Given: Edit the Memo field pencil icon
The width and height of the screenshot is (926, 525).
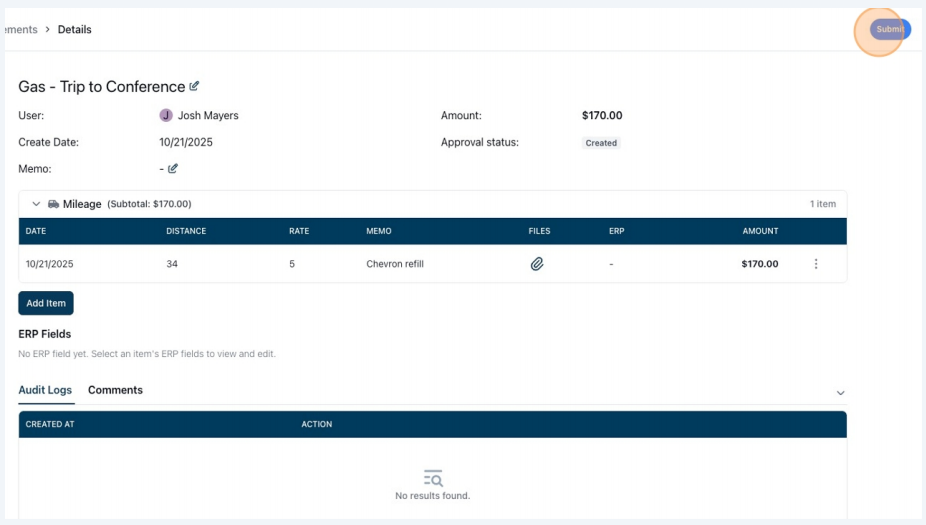Looking at the screenshot, I should coord(172,169).
